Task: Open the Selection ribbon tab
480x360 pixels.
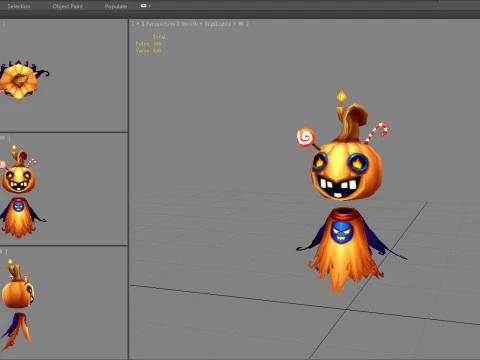Action: 19,6
